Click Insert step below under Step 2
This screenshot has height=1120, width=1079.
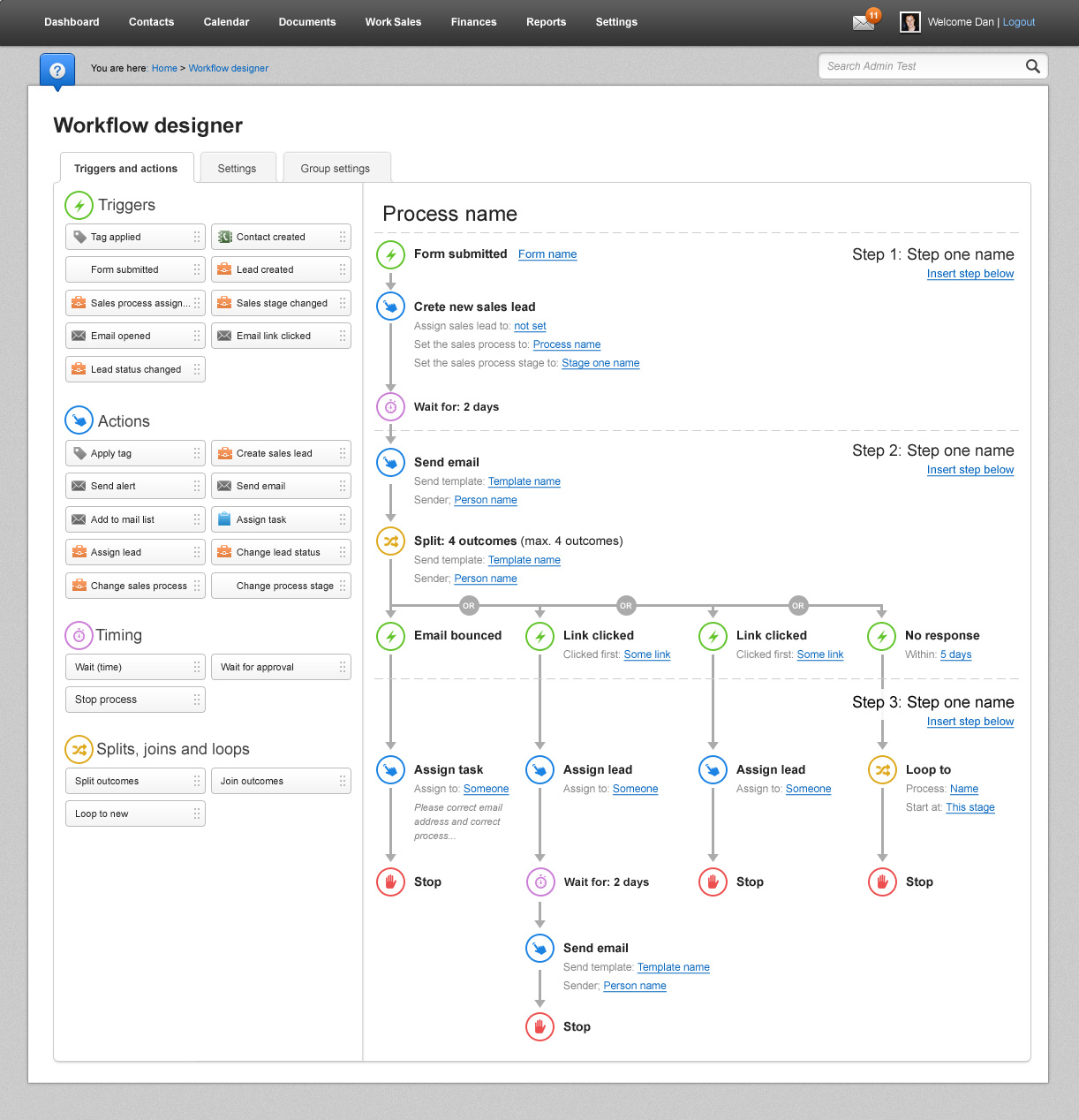pos(970,470)
